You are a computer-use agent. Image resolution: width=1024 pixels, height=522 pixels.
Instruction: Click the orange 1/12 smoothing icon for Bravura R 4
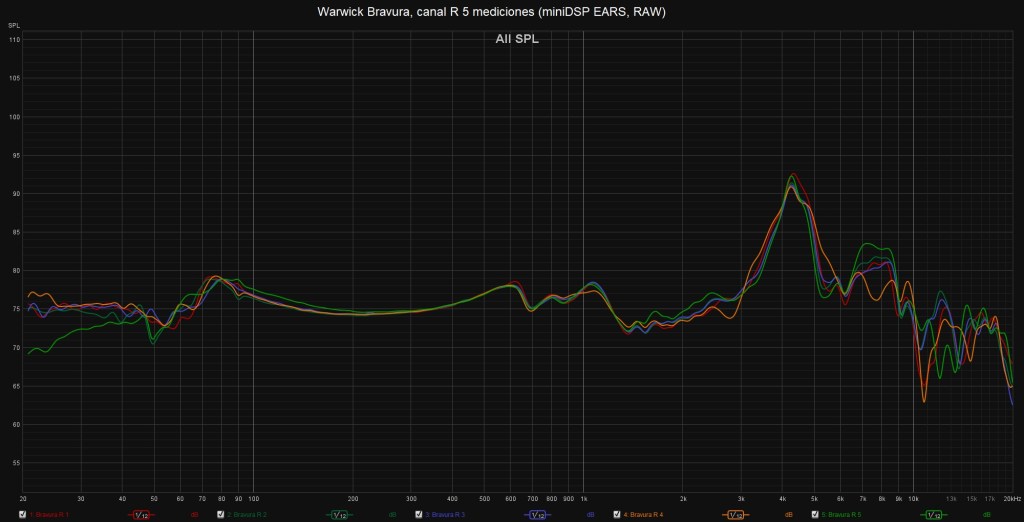pos(736,515)
